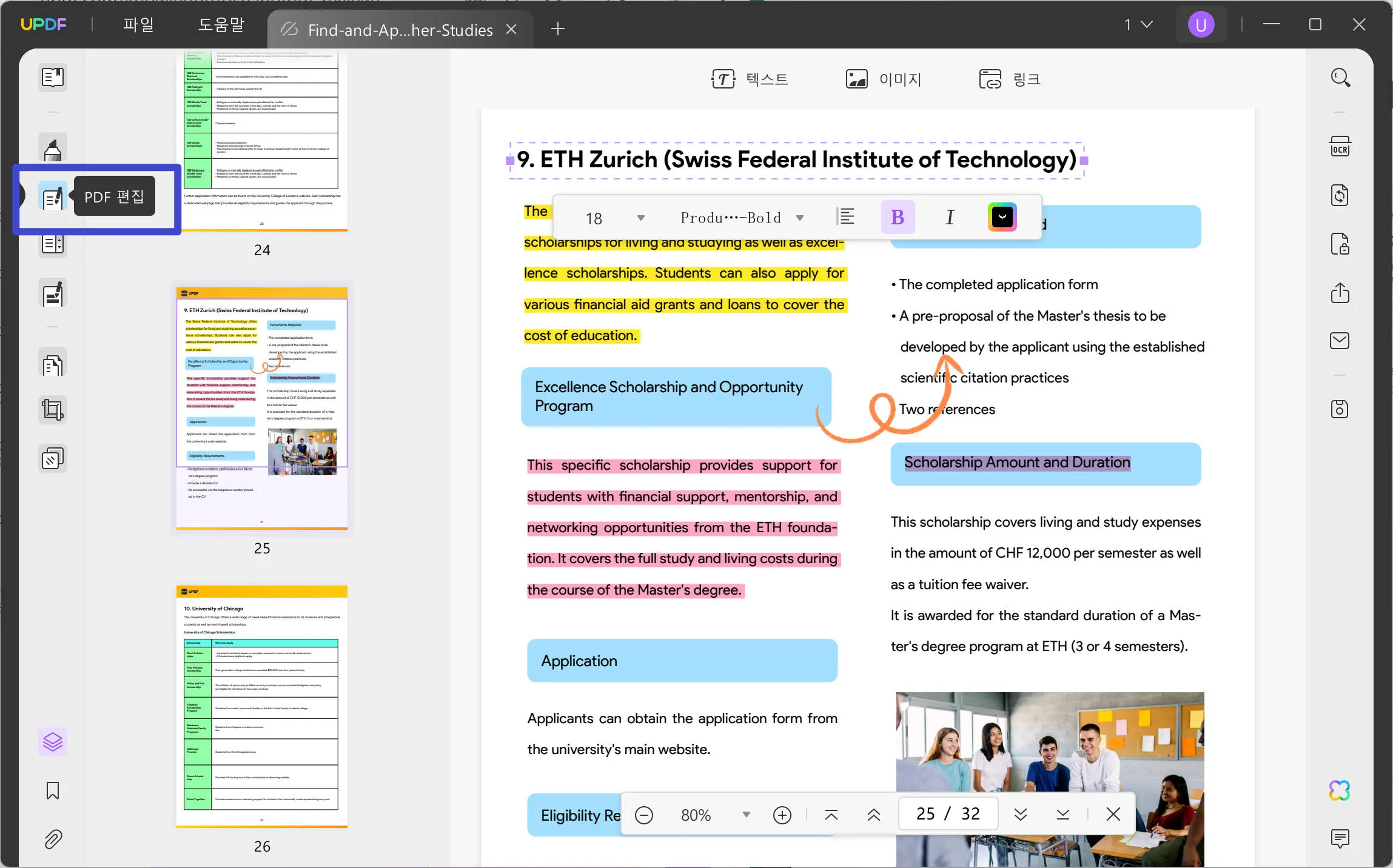1393x868 pixels.
Task: Click the PDF 편집 (PDF Edit) icon
Action: point(52,196)
